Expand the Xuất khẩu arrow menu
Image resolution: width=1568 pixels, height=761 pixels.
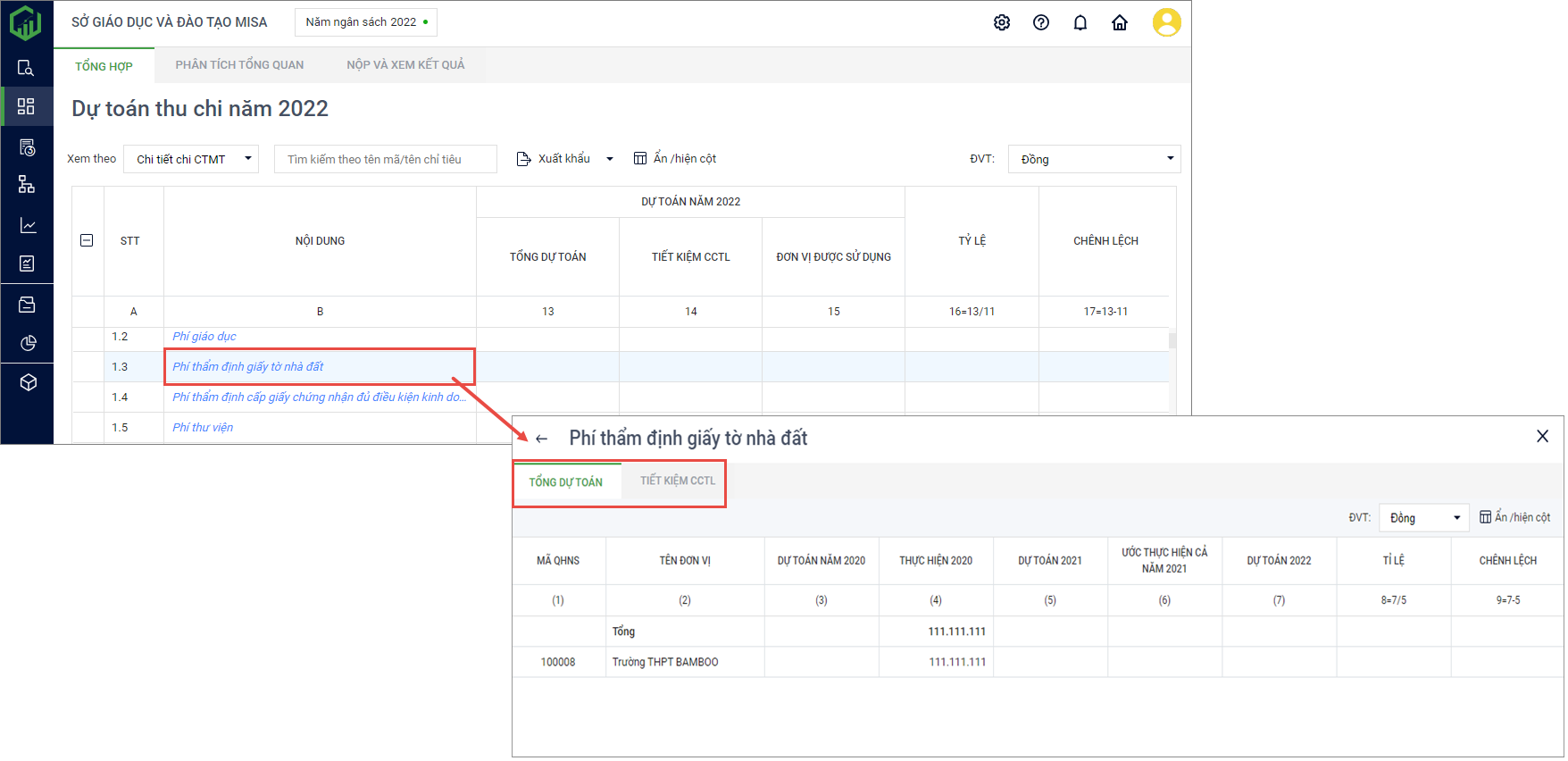[610, 159]
